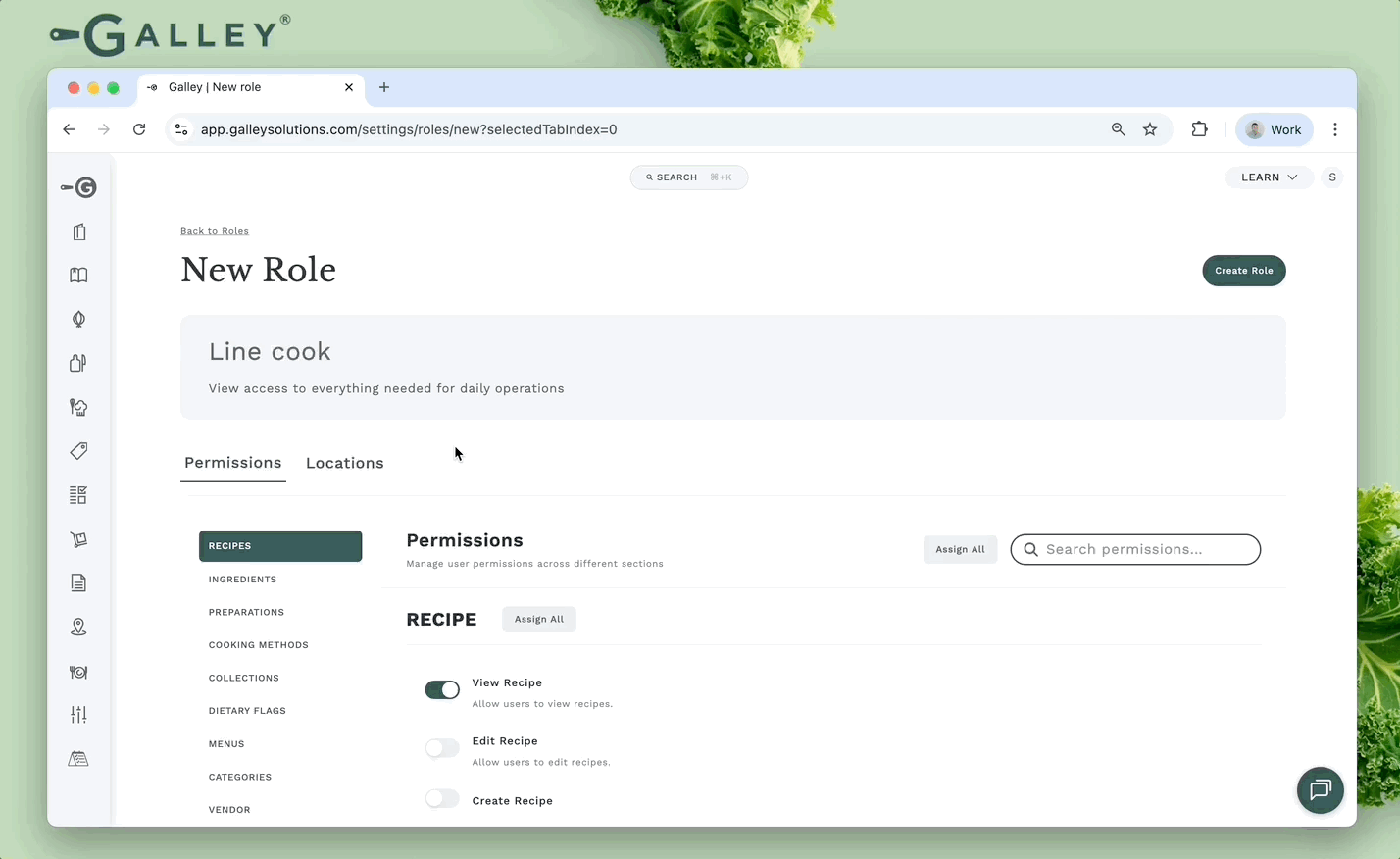Click the document page sidebar icon
This screenshot has height=859, width=1400.
78,583
